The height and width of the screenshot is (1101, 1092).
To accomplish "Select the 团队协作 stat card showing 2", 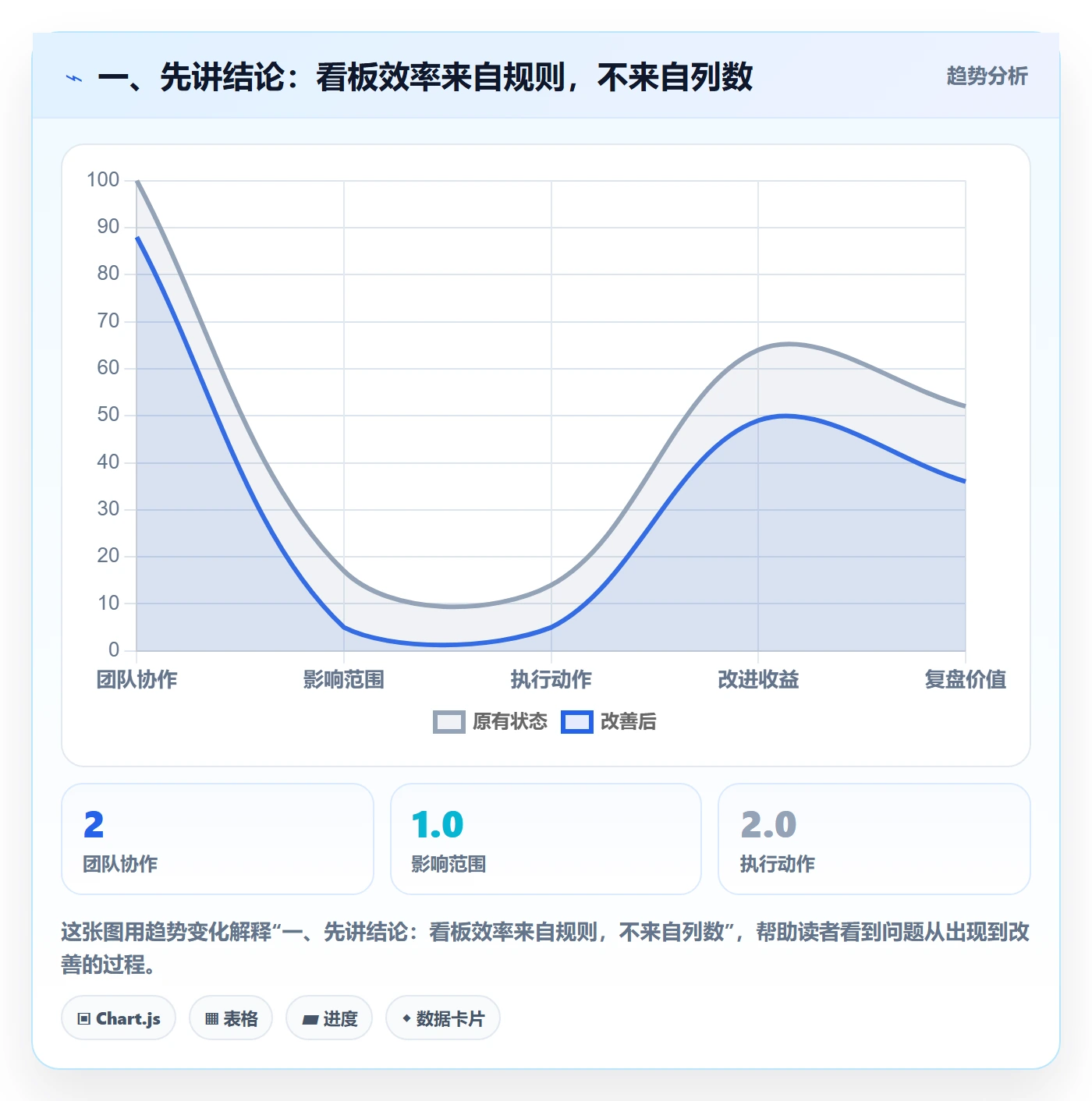I will point(218,839).
